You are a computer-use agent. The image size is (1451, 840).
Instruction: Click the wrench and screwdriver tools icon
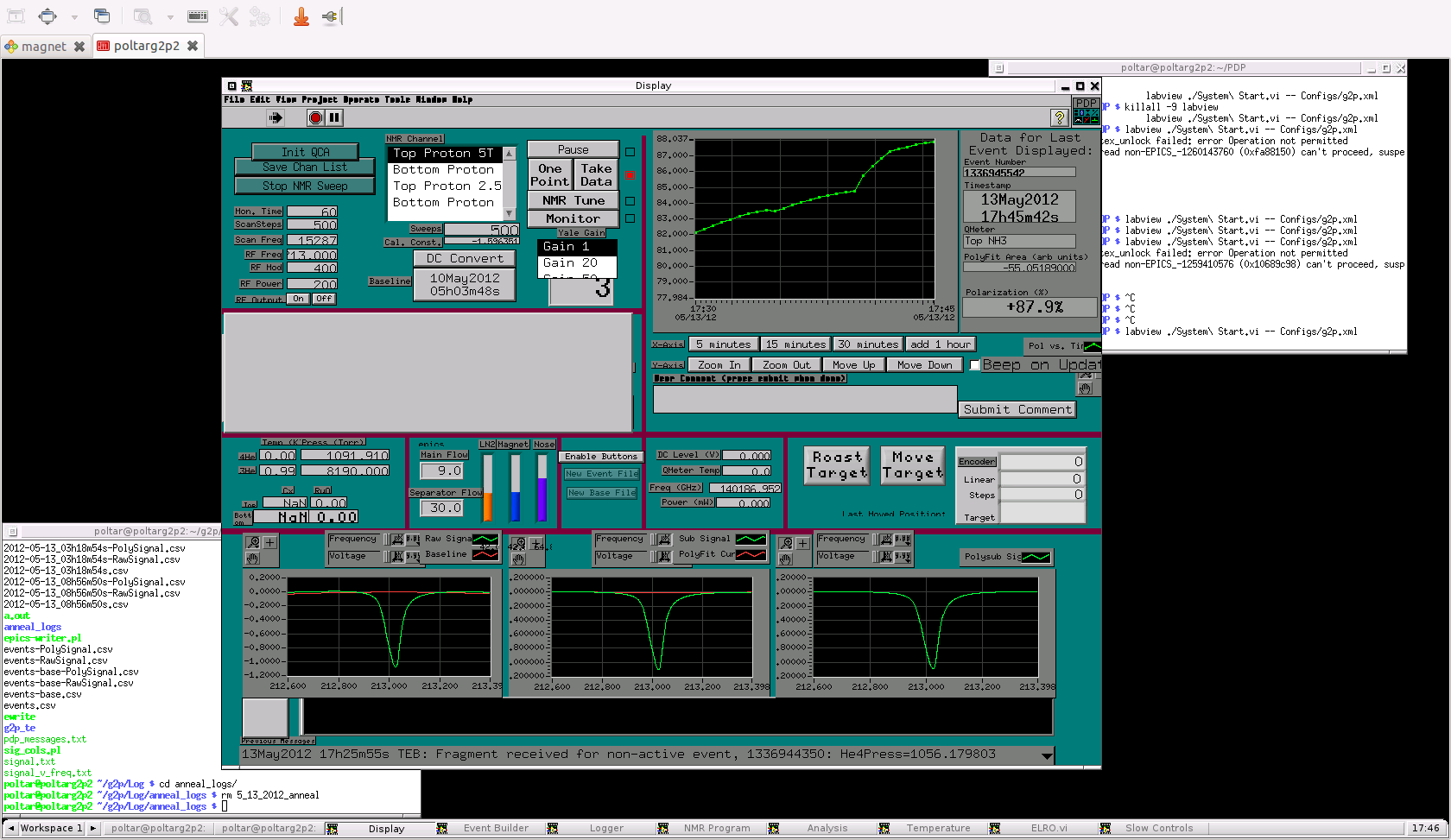229,16
